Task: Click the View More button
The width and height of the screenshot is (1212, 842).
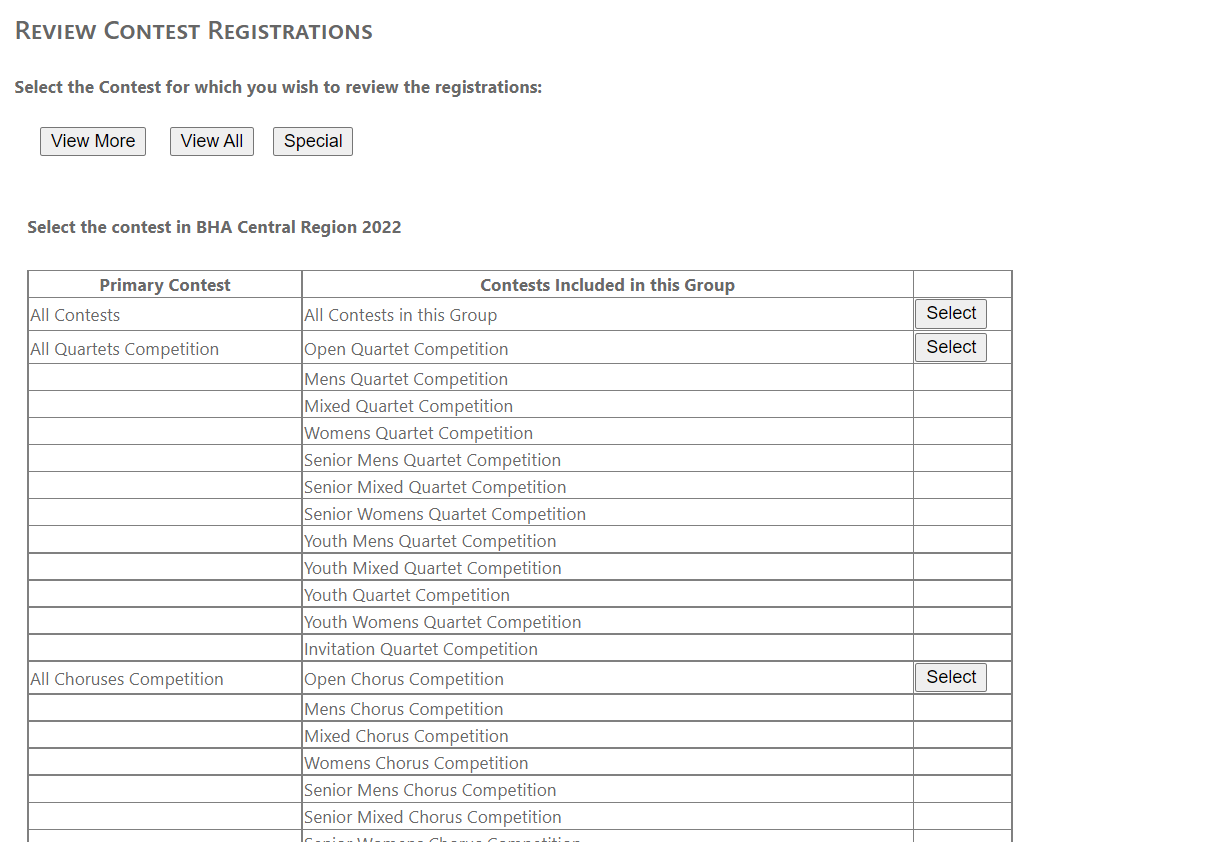Action: tap(93, 141)
